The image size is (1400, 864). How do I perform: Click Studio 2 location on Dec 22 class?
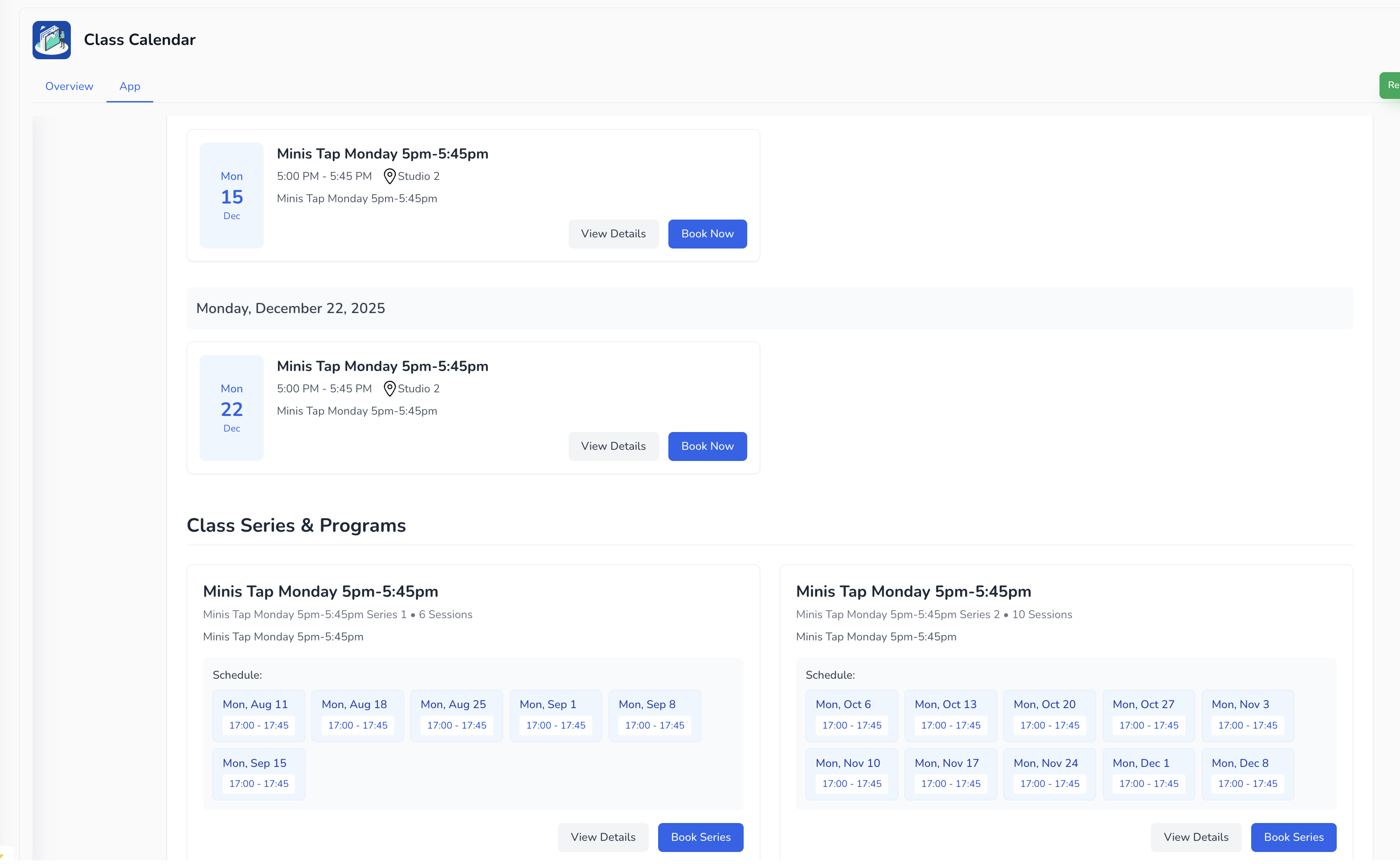coord(418,389)
